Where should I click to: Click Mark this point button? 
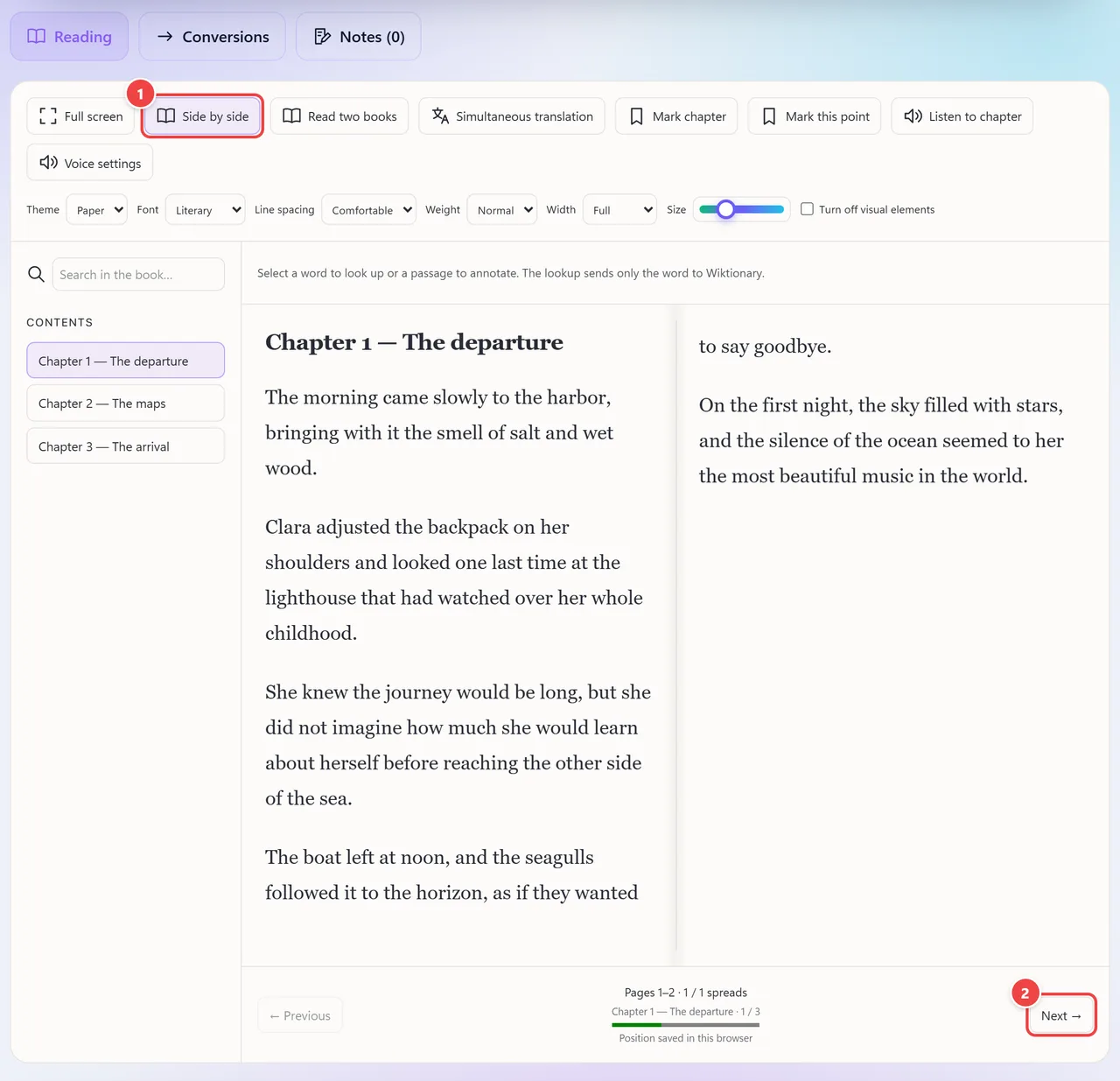click(x=815, y=116)
